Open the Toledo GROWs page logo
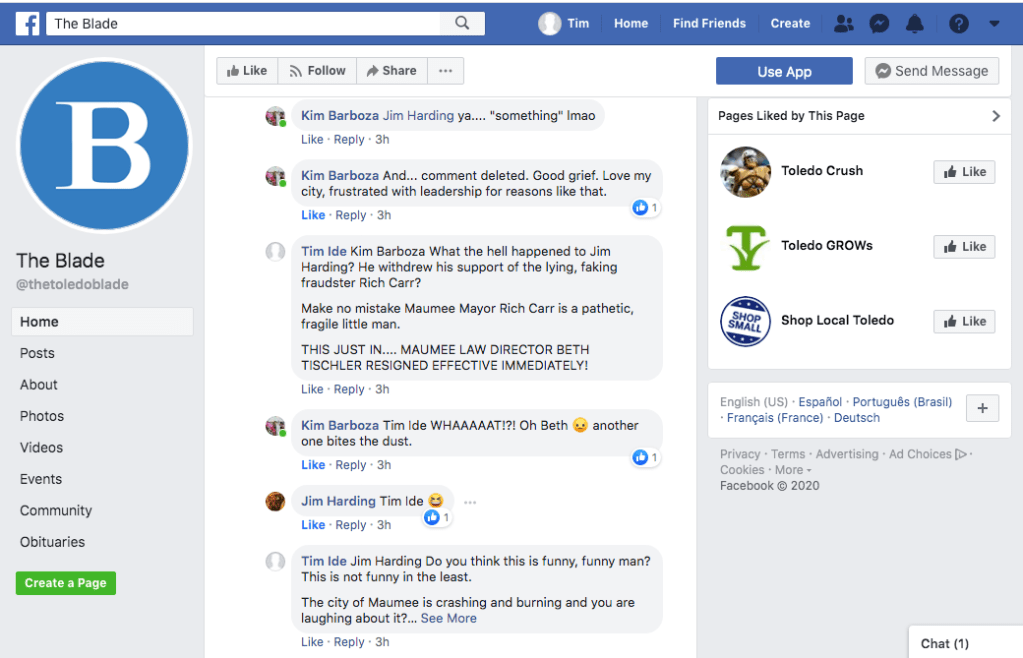Viewport: 1023px width, 658px height. point(745,246)
